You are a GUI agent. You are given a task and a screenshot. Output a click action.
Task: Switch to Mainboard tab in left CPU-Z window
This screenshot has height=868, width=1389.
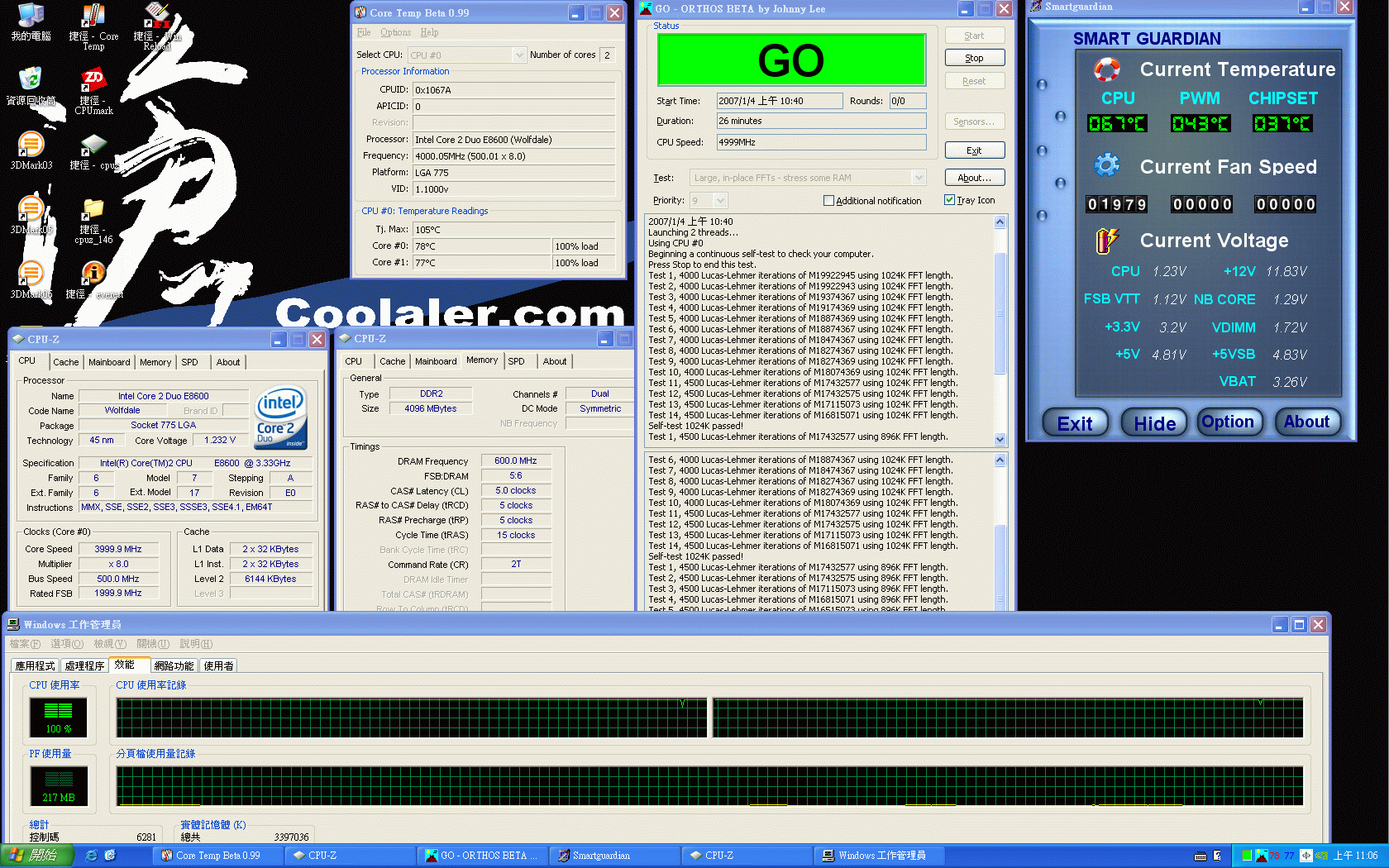coord(109,362)
